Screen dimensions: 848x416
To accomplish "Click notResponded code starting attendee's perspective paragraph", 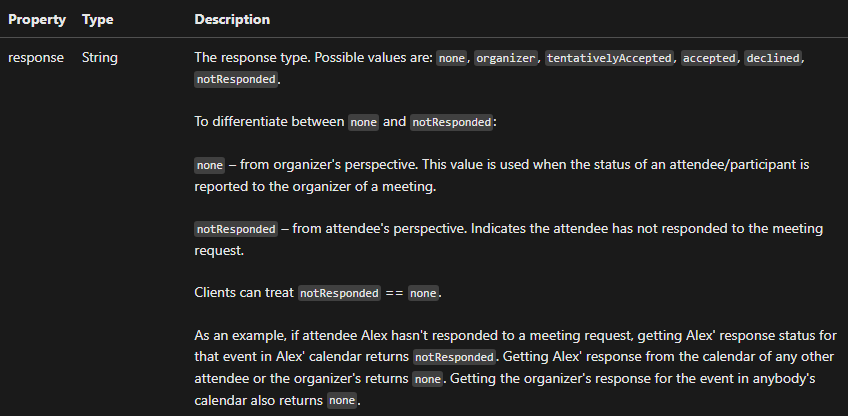I will click(x=236, y=229).
